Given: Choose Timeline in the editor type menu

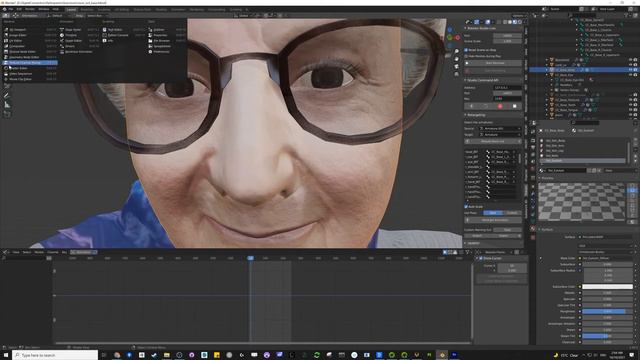Looking at the screenshot, I should 79,35.
